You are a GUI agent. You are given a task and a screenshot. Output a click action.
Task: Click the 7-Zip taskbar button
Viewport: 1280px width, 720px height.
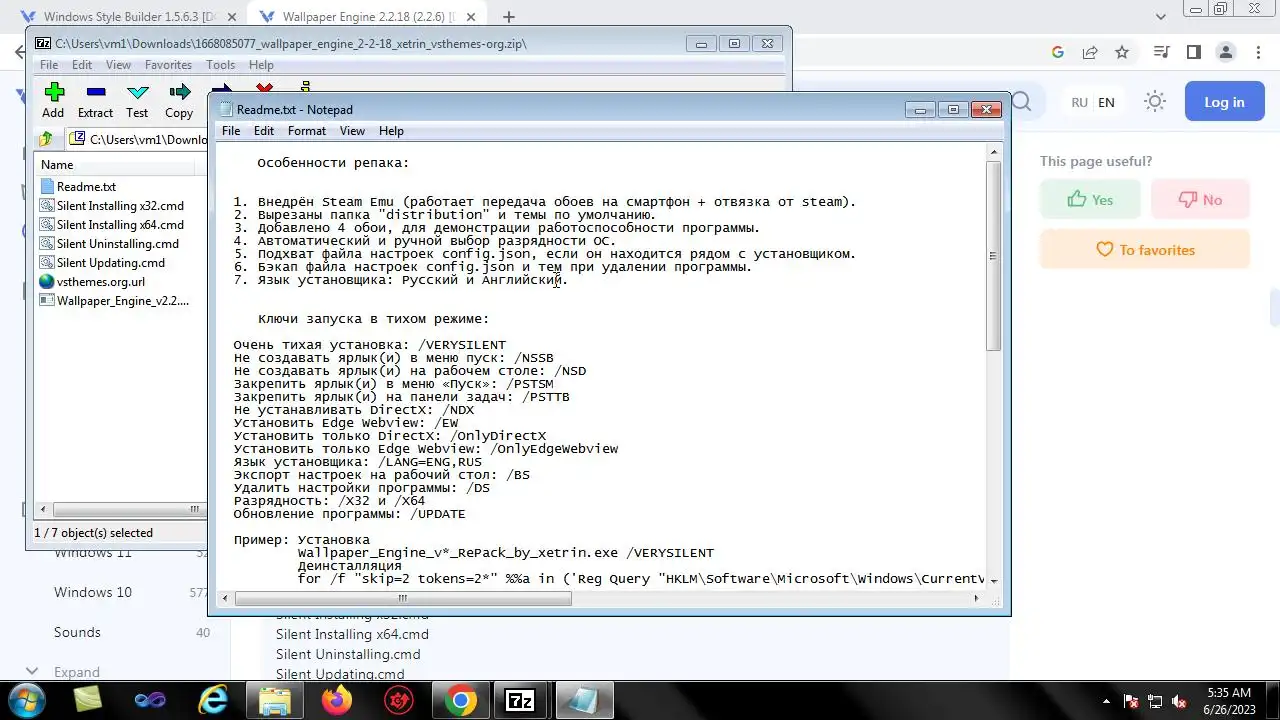(x=520, y=699)
